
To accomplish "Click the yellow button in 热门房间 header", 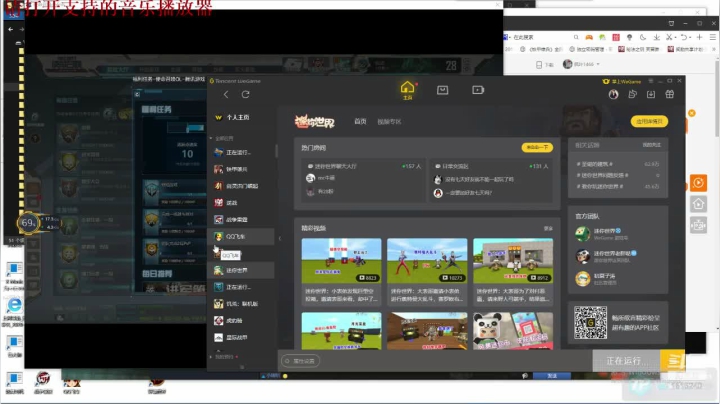I will 537,147.
